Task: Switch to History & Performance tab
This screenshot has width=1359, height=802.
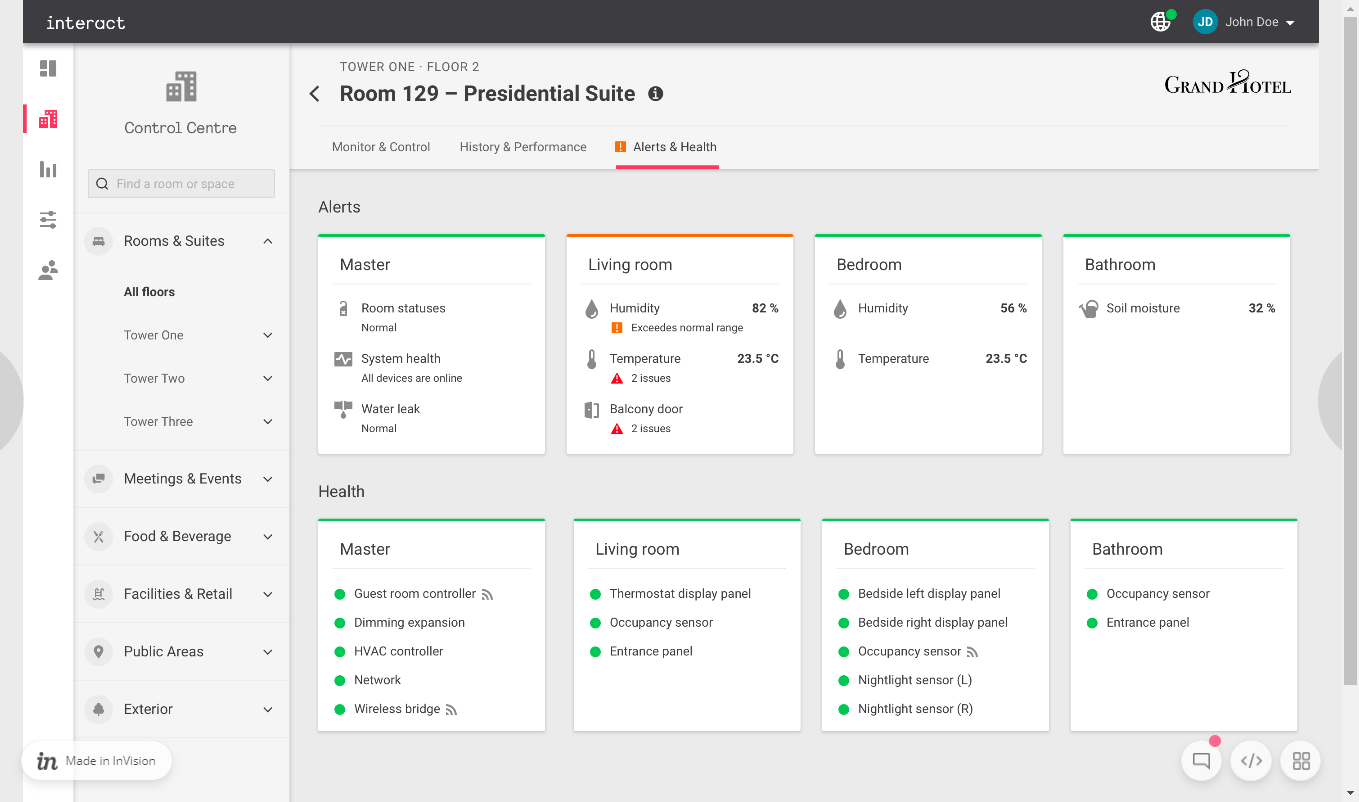Action: (523, 147)
